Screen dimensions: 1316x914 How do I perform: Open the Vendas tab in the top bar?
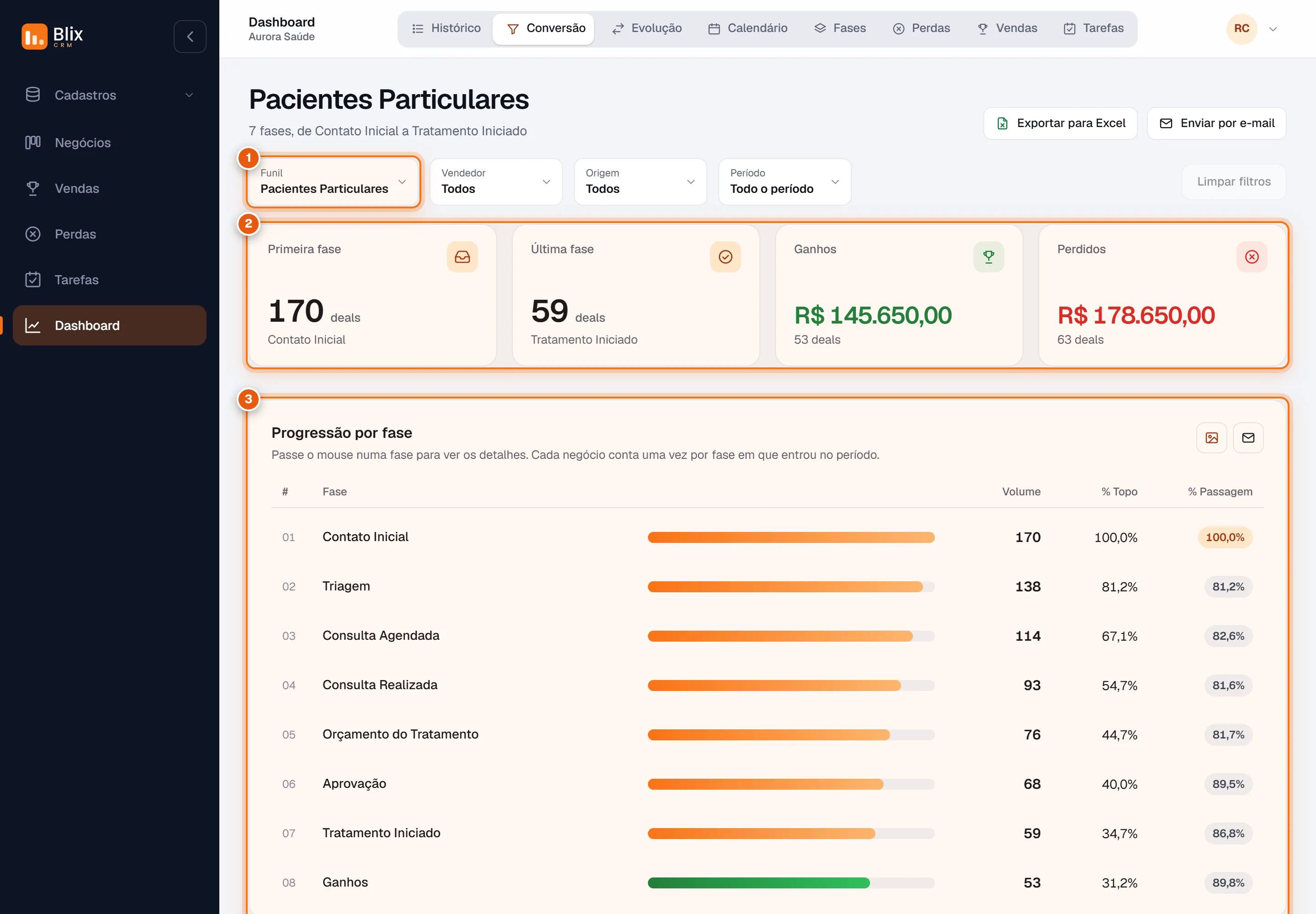pos(1007,28)
